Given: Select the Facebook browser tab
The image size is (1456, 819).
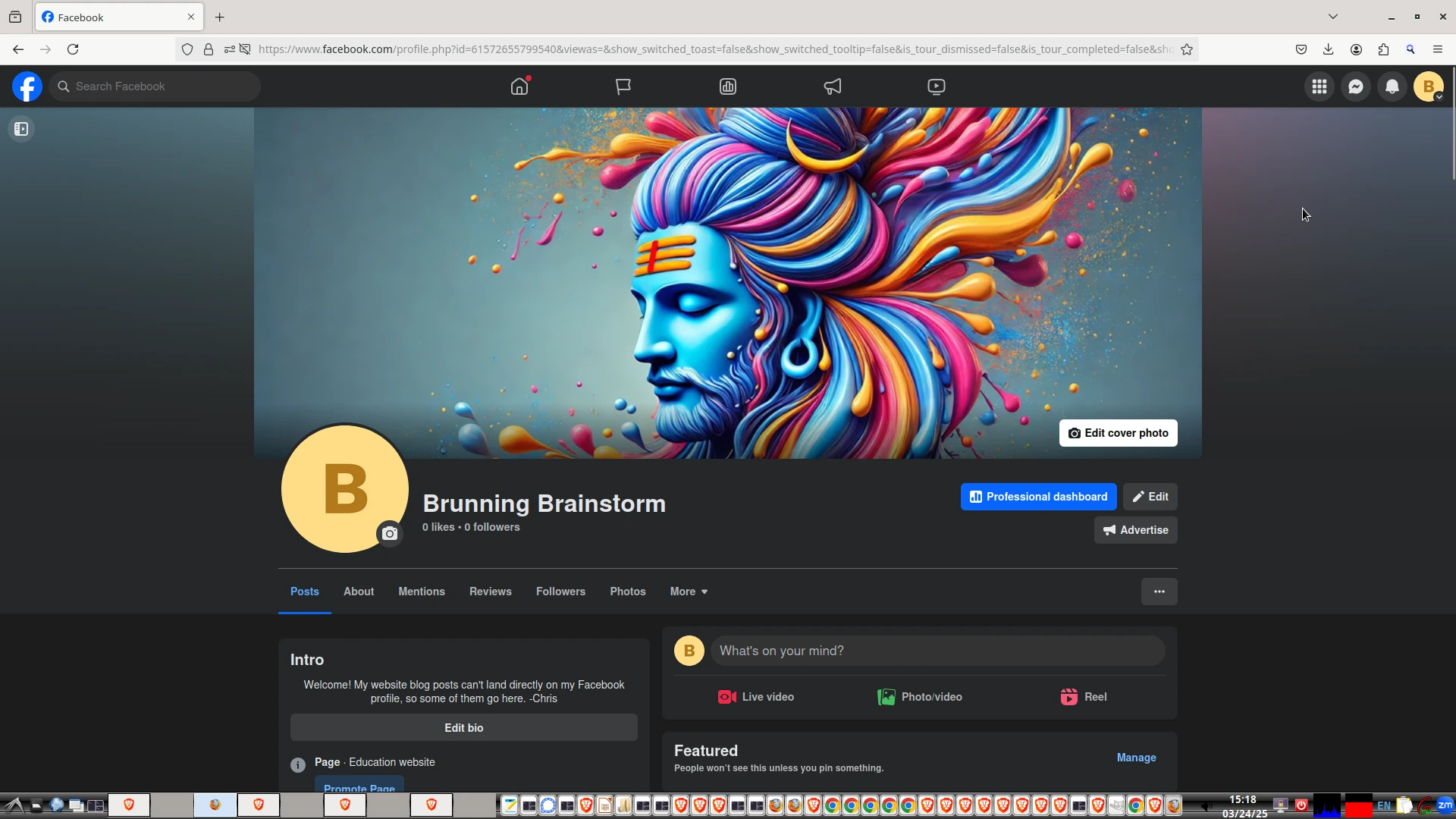Looking at the screenshot, I should [x=119, y=17].
